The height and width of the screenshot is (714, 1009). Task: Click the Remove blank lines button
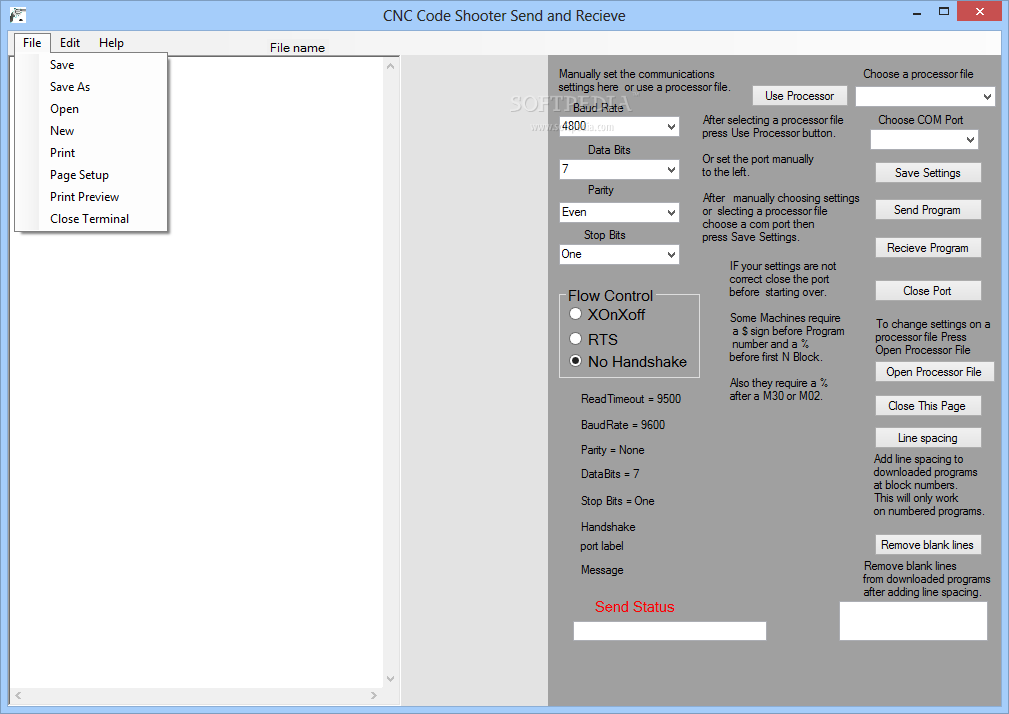pyautogui.click(x=927, y=545)
